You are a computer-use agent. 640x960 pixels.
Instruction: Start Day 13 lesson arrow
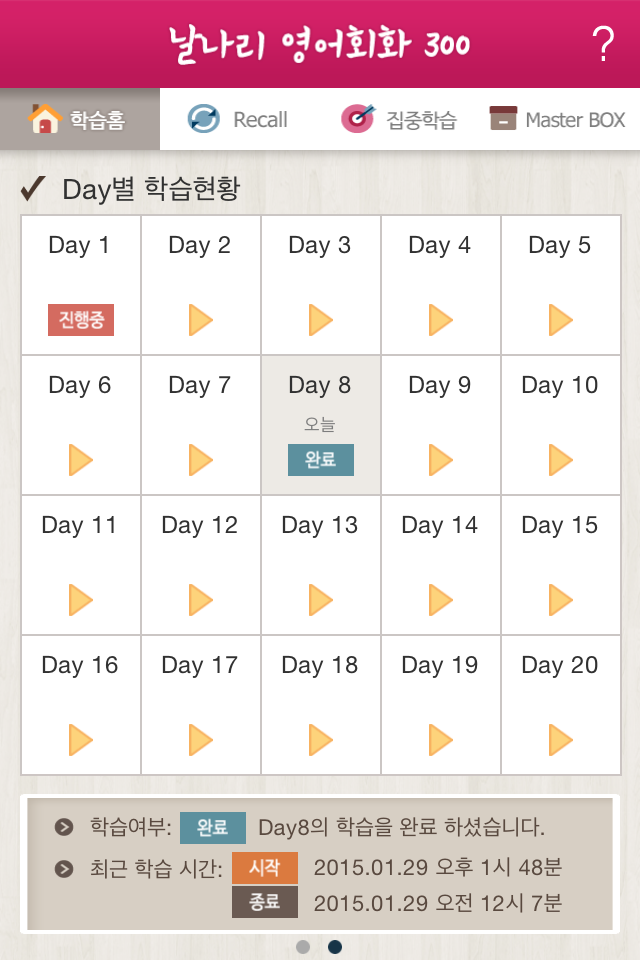point(321,600)
